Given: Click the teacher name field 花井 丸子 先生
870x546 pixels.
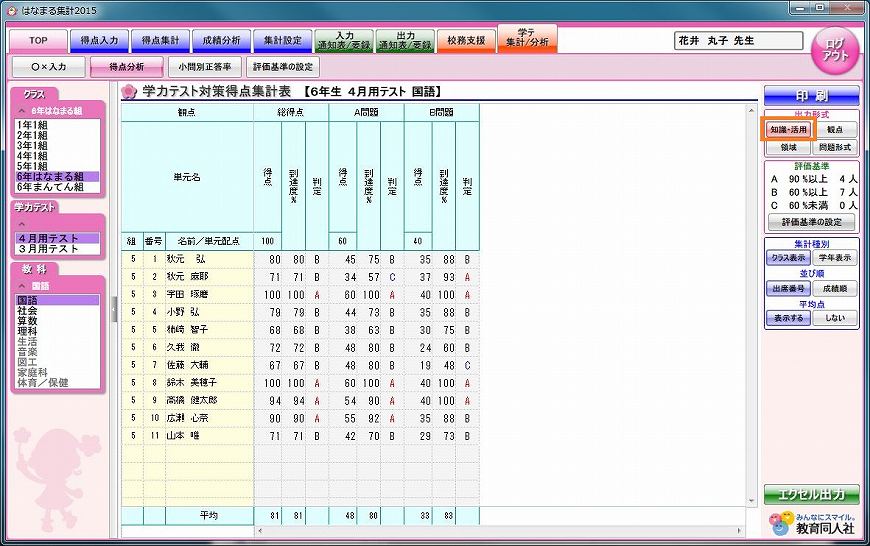Looking at the screenshot, I should pyautogui.click(x=738, y=41).
